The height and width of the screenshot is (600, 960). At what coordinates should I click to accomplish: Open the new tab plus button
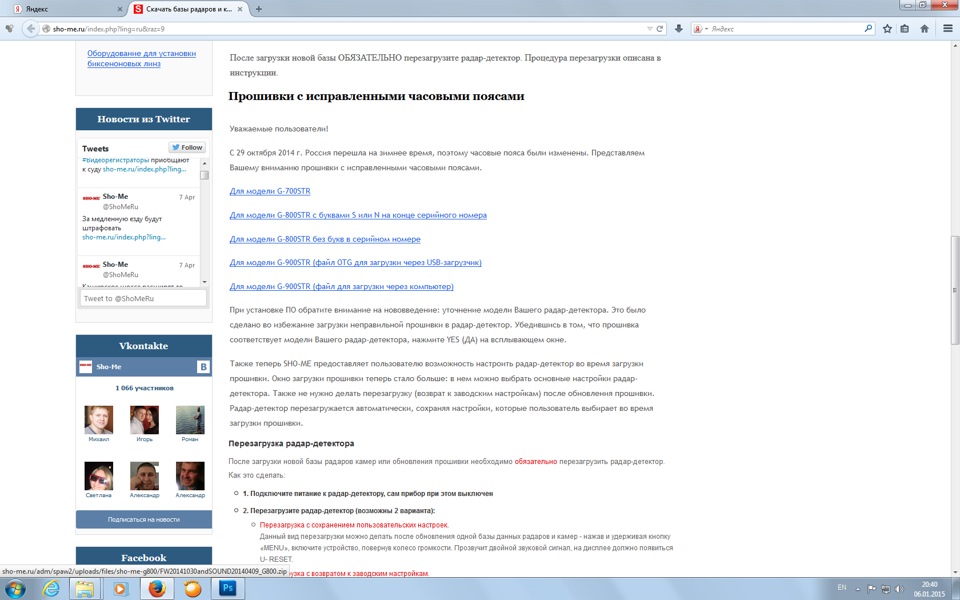pyautogui.click(x=258, y=9)
